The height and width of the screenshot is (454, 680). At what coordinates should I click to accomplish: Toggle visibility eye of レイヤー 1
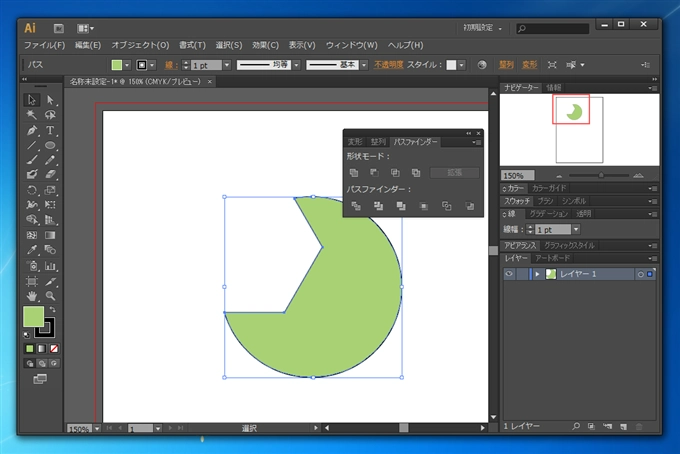(509, 274)
